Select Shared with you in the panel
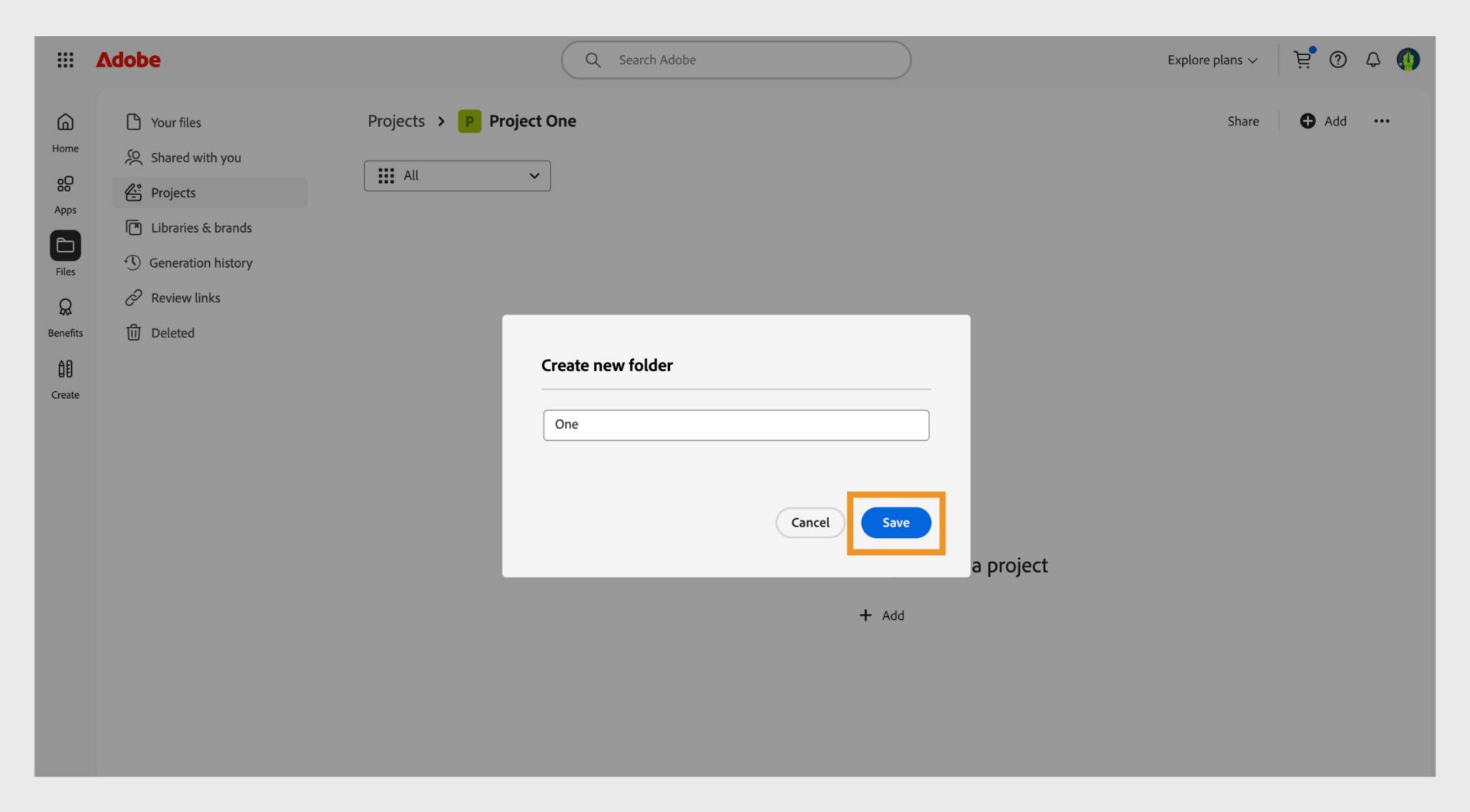 click(x=194, y=158)
